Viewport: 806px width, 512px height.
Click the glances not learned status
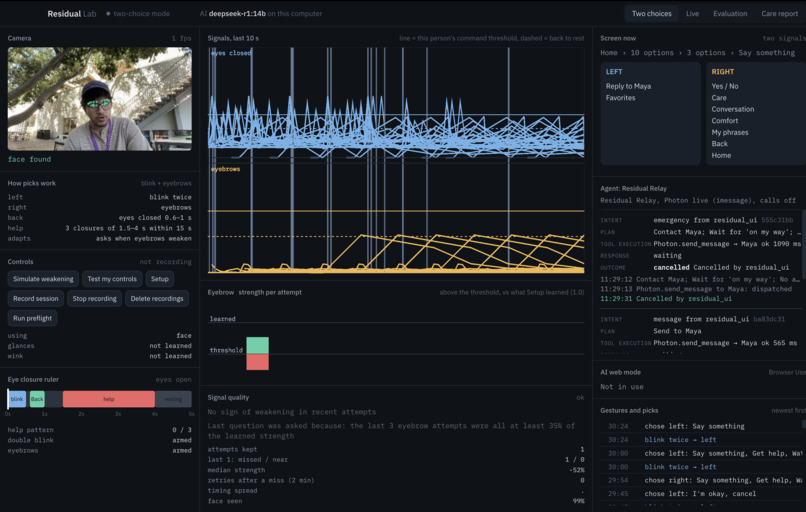coord(170,346)
